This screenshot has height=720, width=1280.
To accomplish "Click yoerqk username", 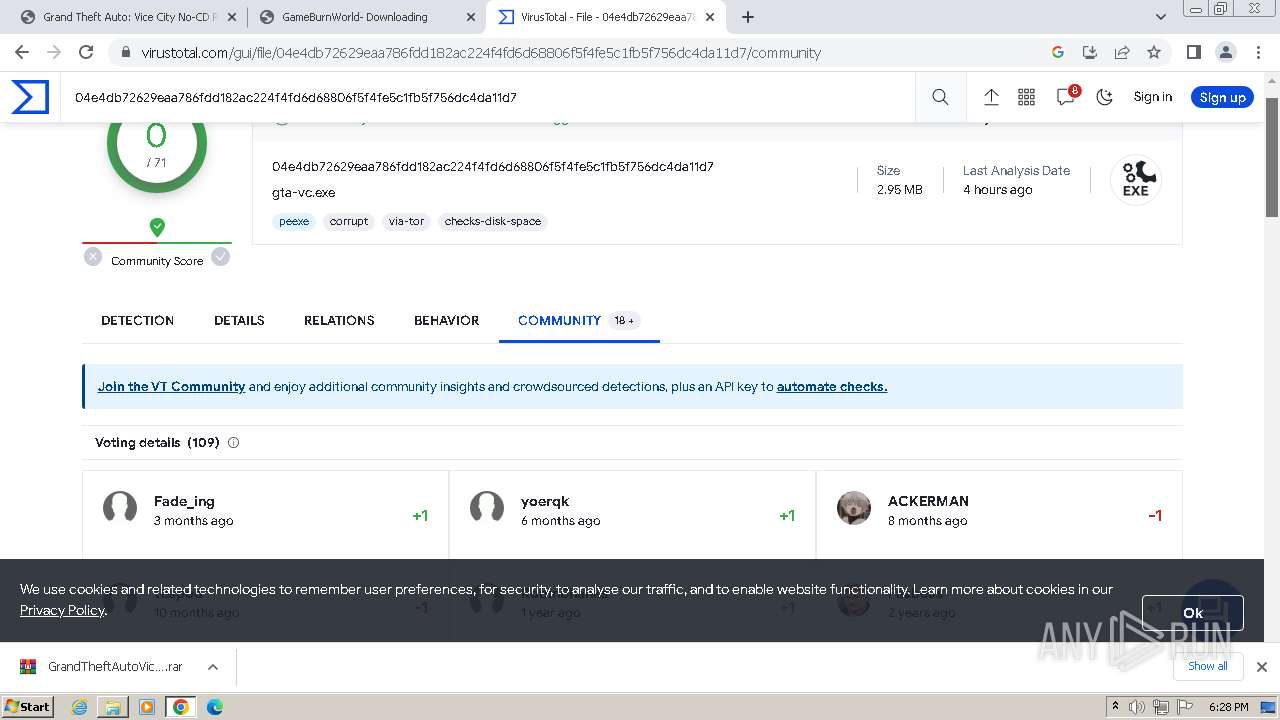I will [545, 501].
